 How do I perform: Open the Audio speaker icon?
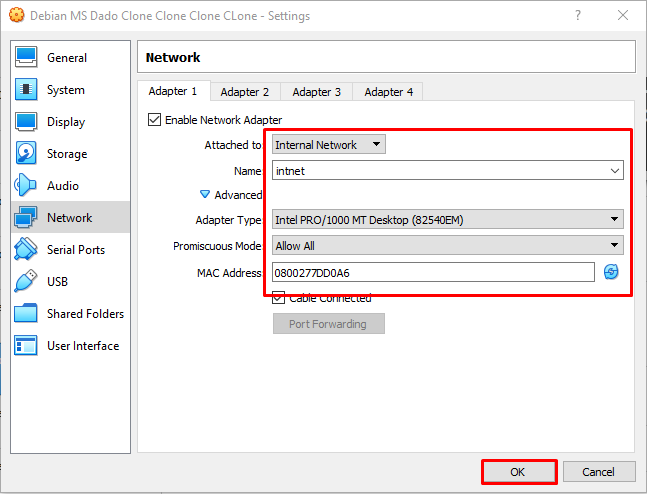point(26,185)
